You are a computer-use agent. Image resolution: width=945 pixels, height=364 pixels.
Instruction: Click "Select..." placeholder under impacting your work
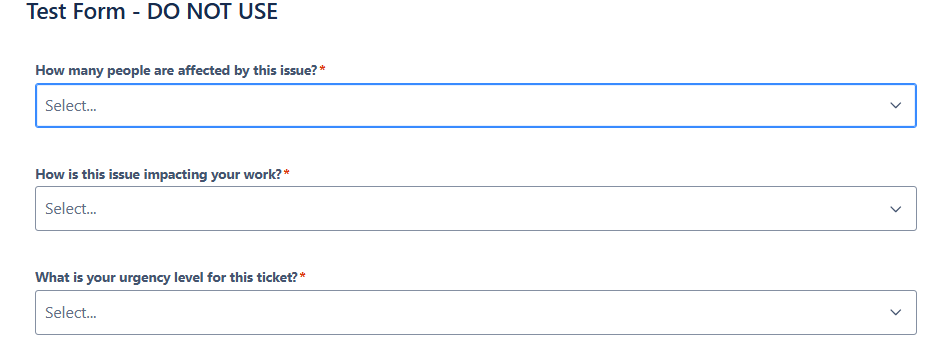(71, 209)
